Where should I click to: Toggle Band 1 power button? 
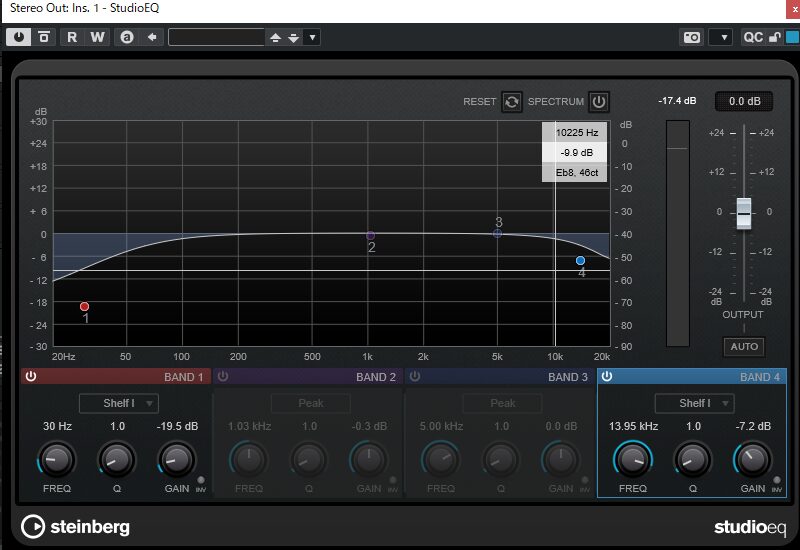[31, 377]
